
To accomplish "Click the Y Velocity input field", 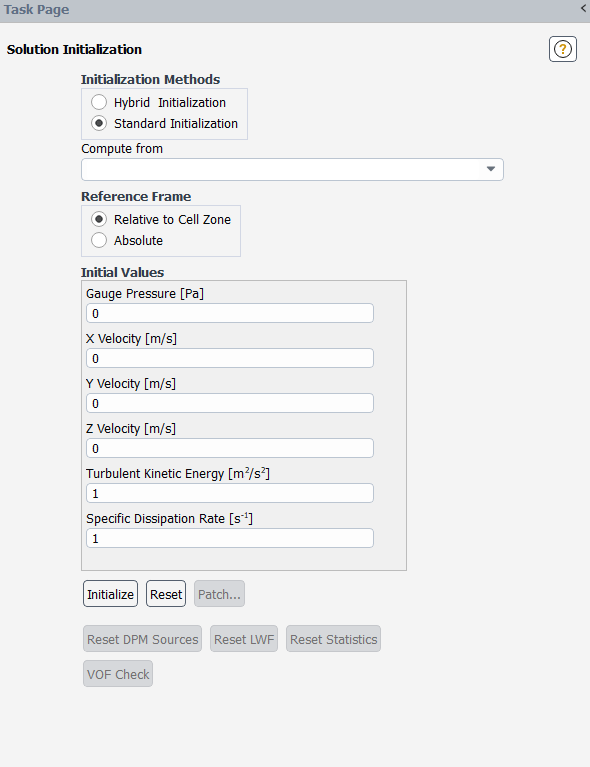I will pos(229,403).
